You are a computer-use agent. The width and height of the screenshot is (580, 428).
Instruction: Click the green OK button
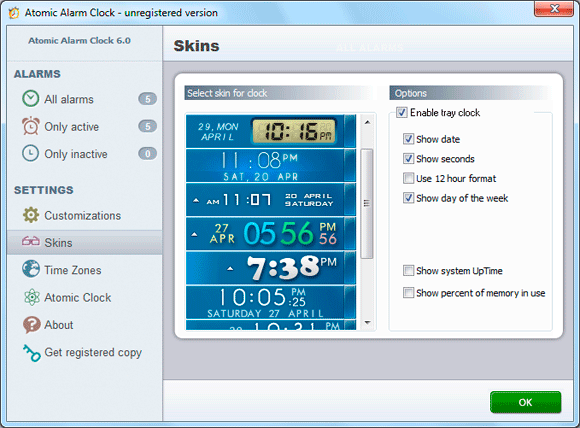point(525,402)
